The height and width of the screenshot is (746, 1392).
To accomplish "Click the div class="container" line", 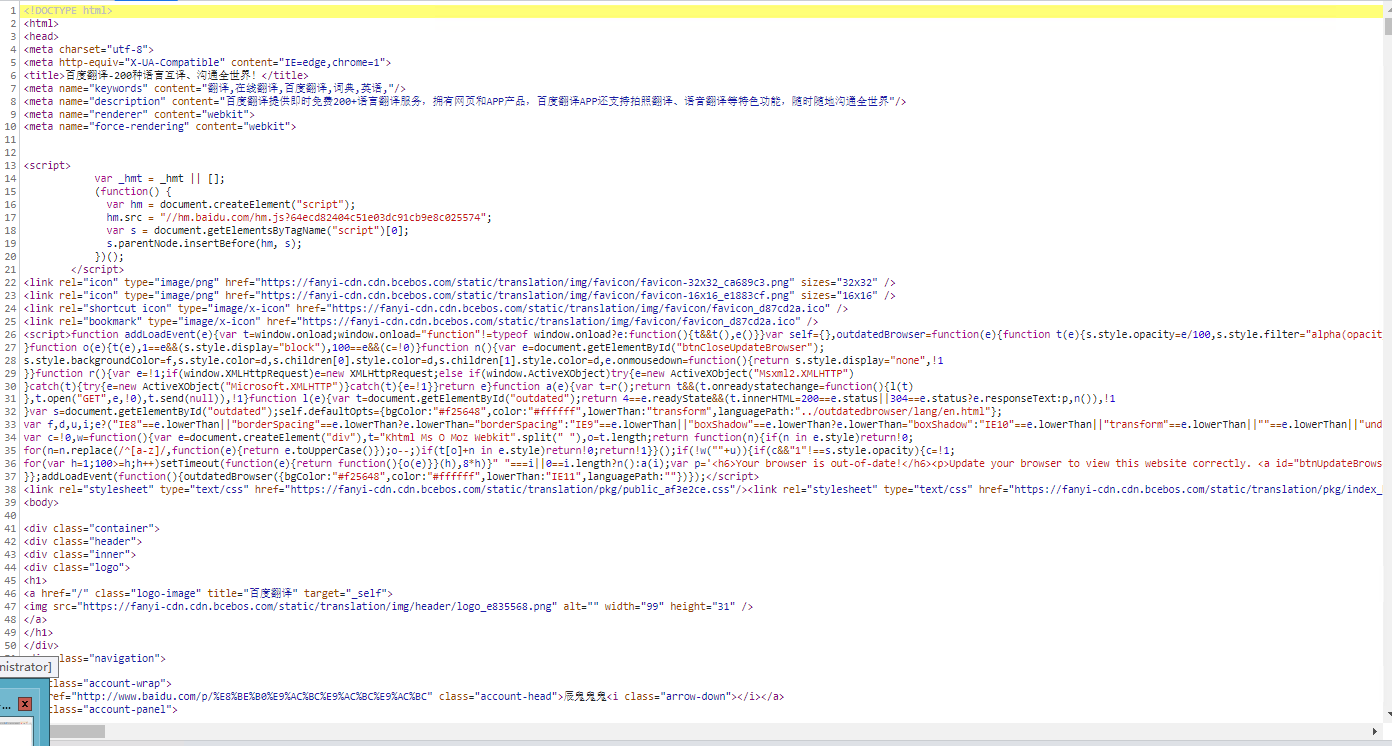I will [92, 530].
